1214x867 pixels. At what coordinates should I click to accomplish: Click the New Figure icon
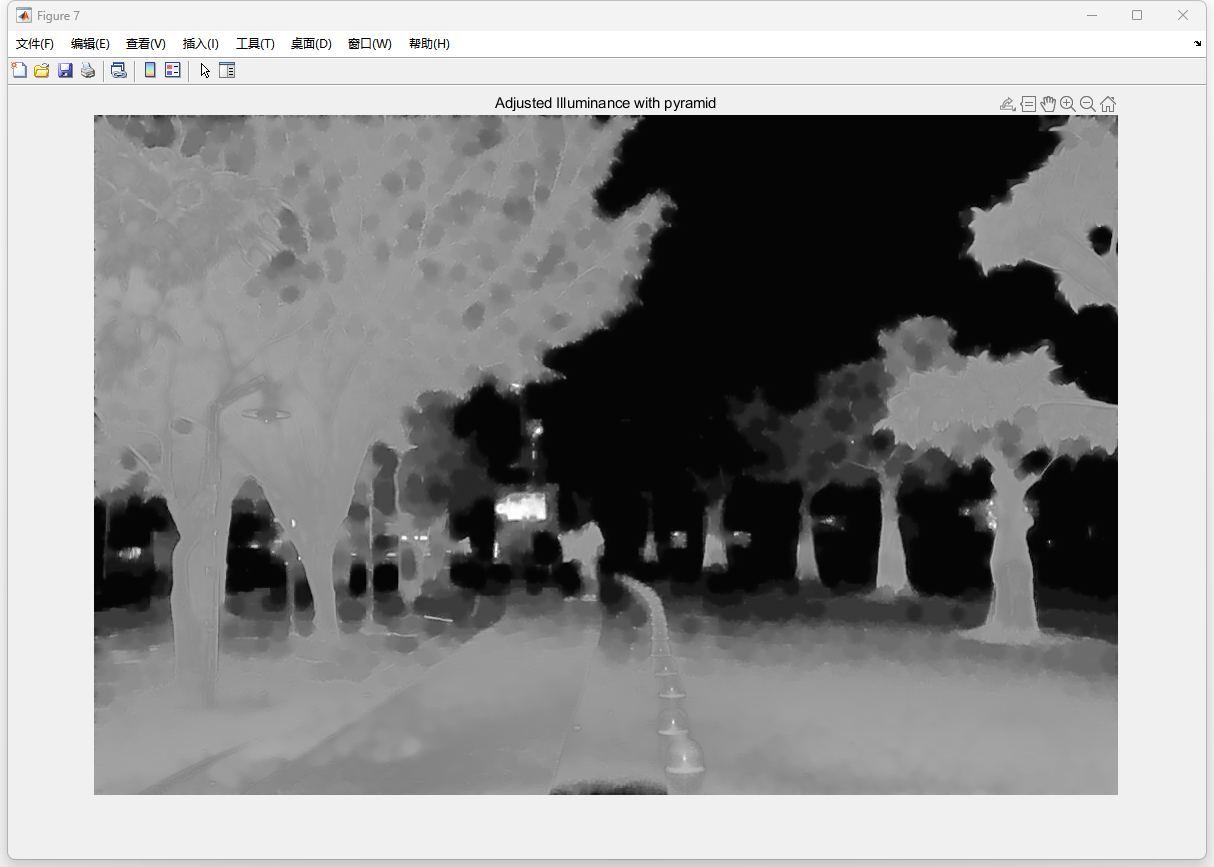pyautogui.click(x=19, y=70)
